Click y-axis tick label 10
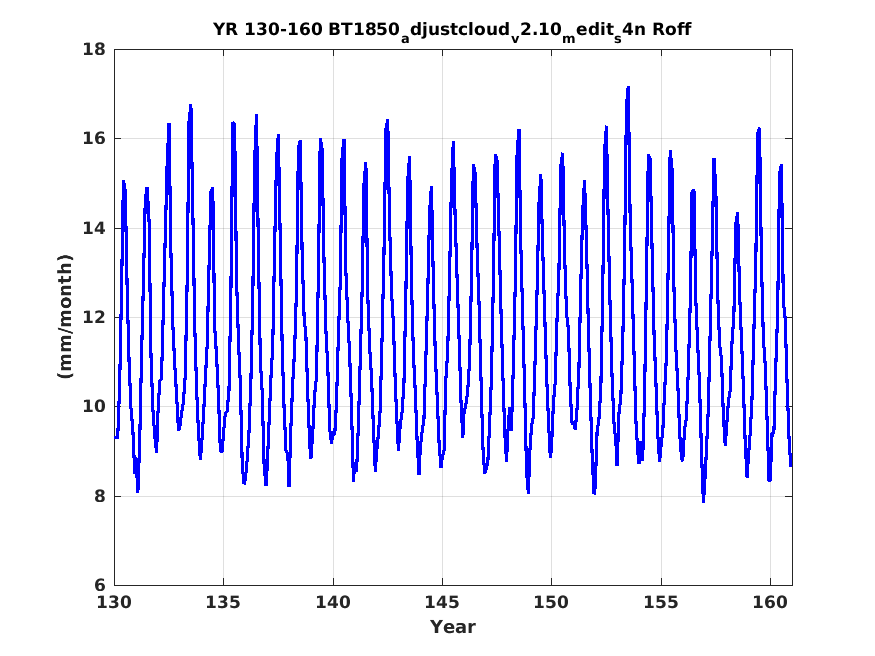This screenshot has width=875, height=656. (94, 406)
